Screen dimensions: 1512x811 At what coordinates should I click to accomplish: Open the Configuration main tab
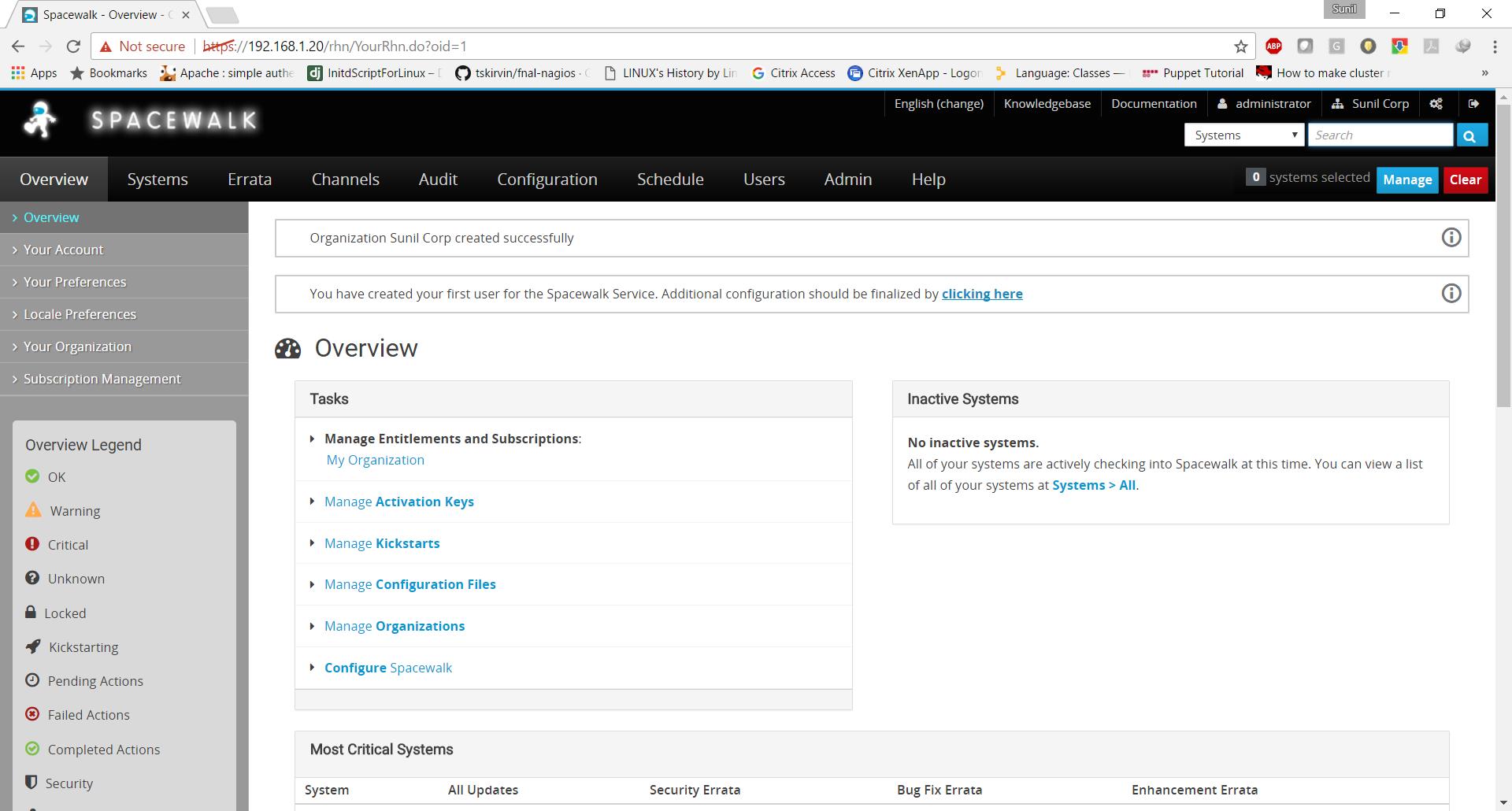(x=547, y=180)
